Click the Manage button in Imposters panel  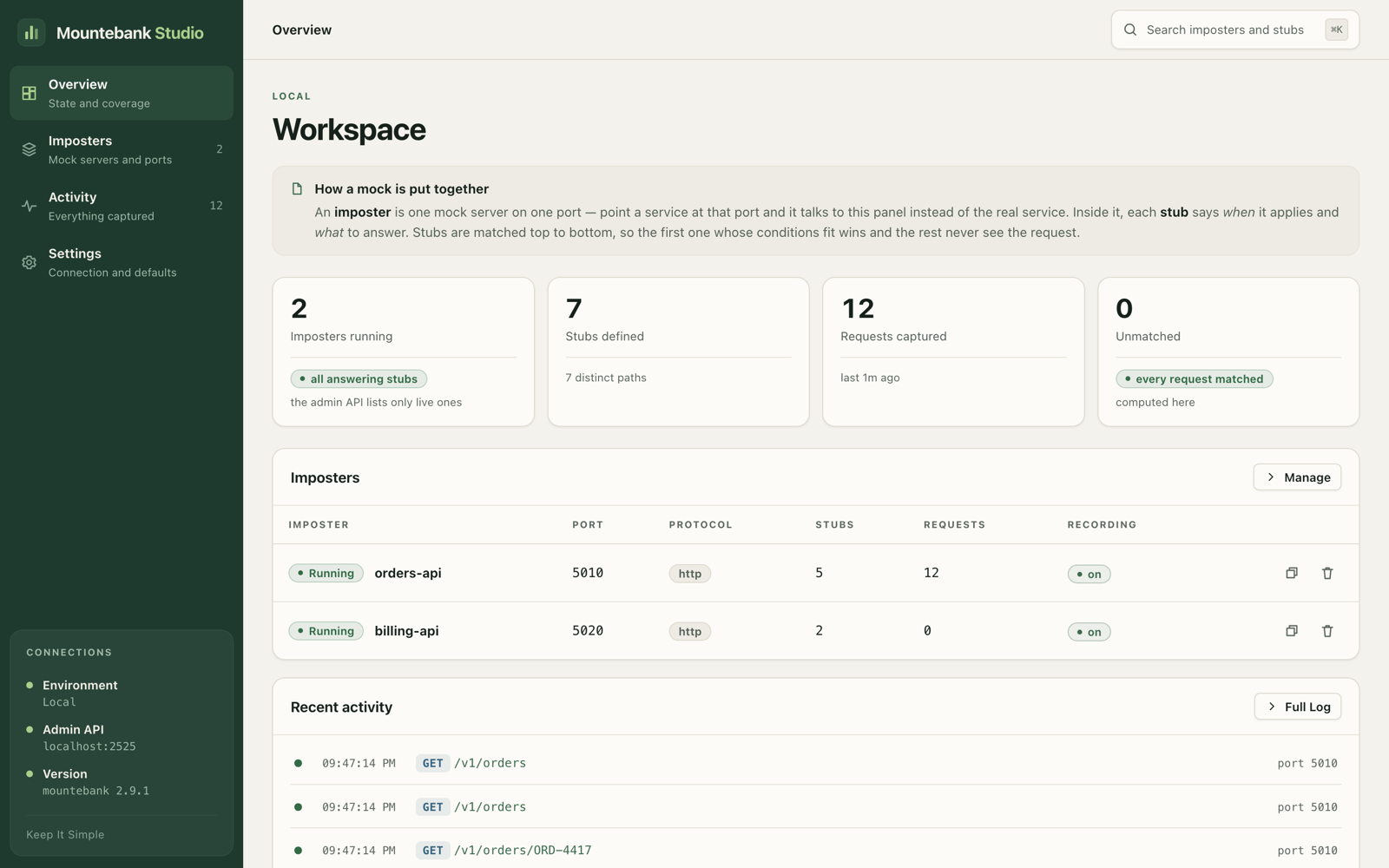1297,477
